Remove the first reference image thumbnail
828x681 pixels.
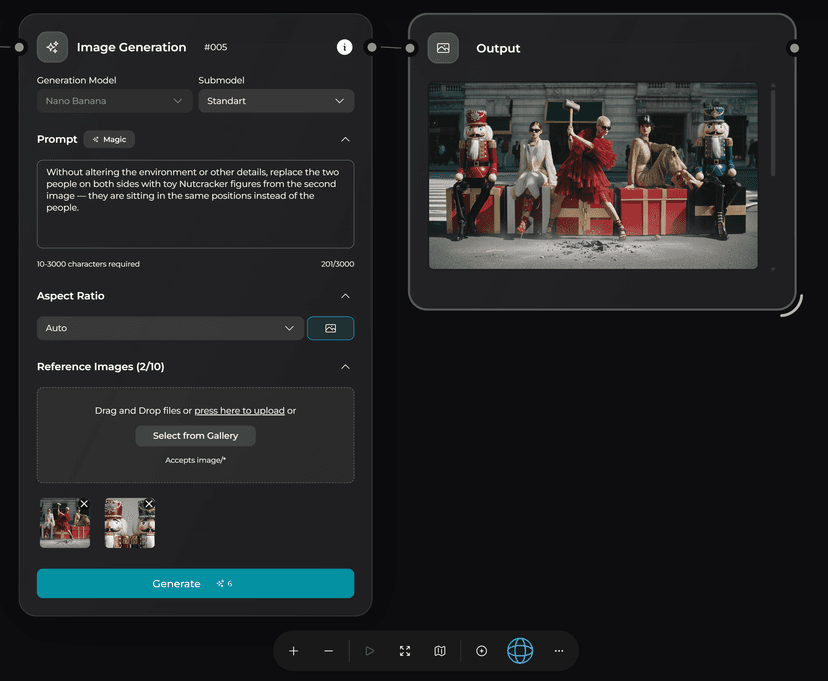(x=84, y=504)
